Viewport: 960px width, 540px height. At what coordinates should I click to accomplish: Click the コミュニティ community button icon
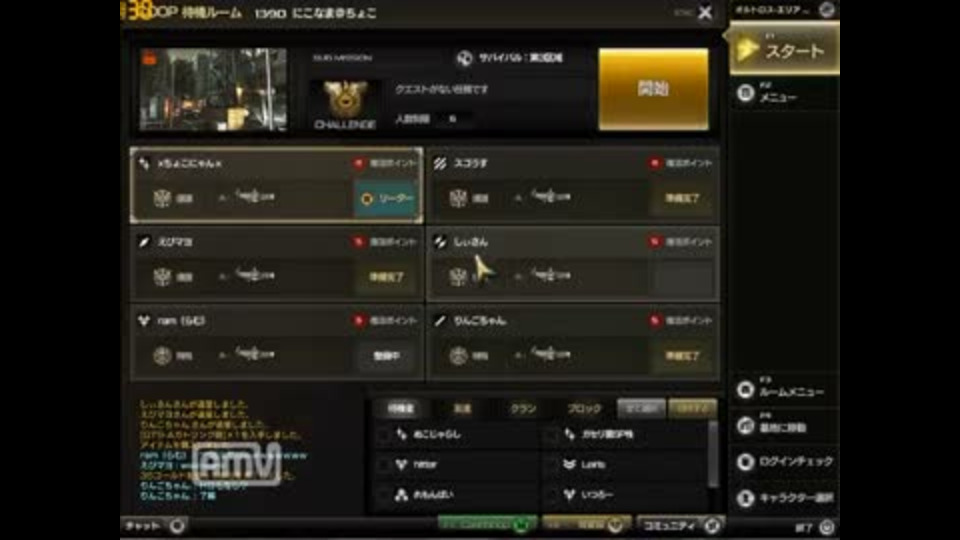click(712, 525)
